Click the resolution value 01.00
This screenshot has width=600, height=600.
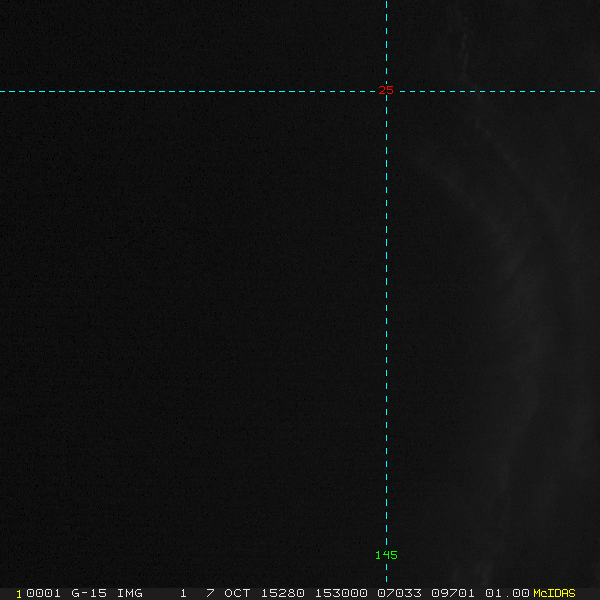coord(507,593)
